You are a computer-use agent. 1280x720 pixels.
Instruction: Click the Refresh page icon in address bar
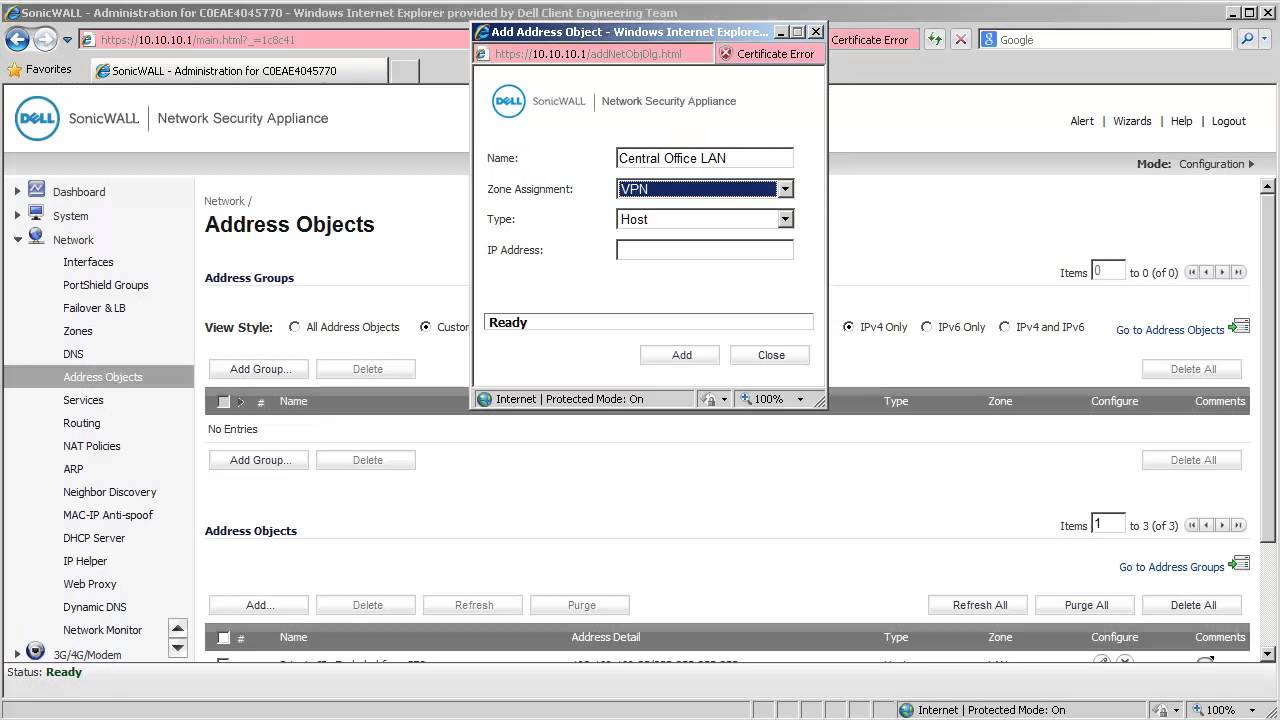[x=934, y=40]
